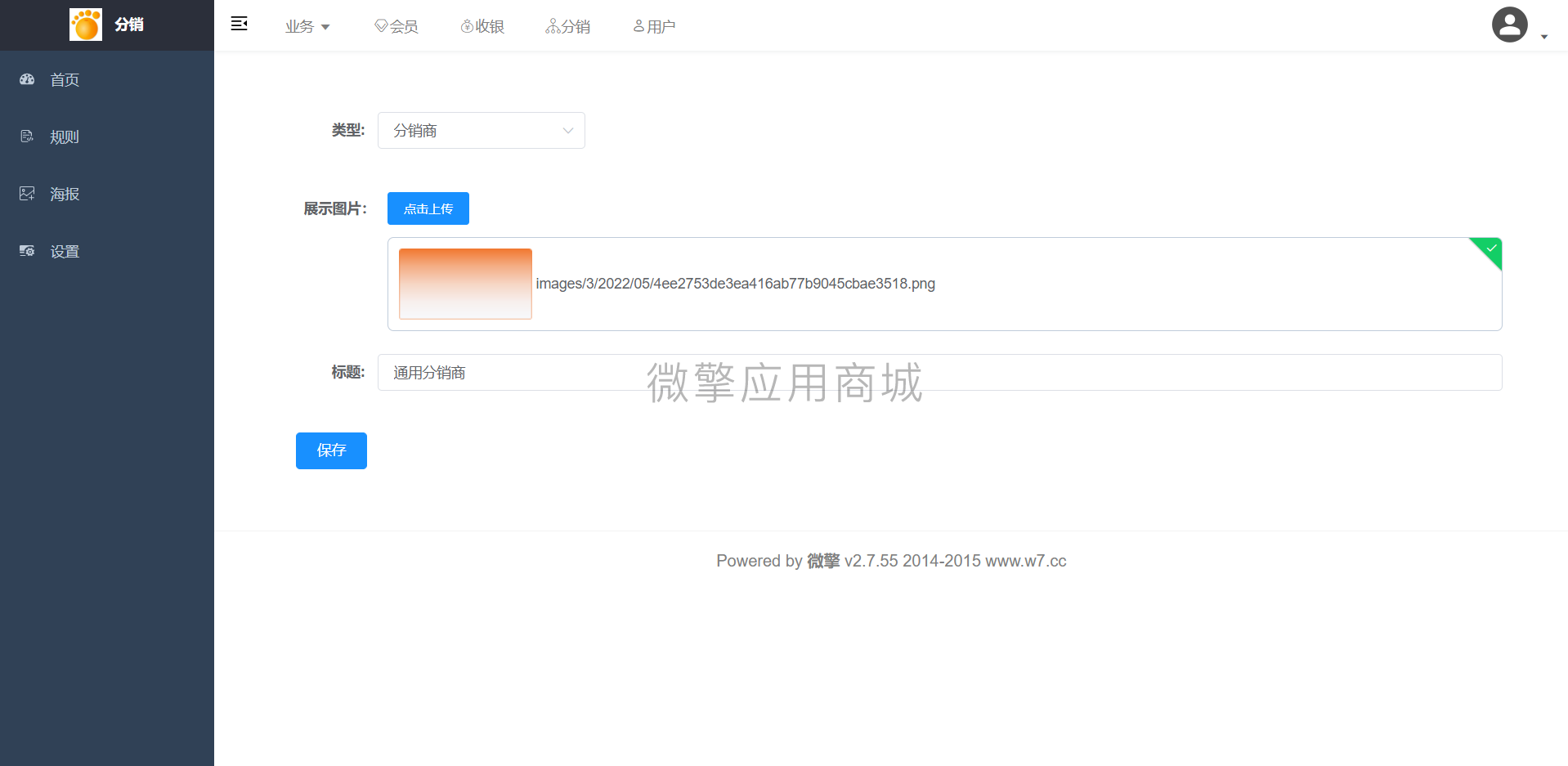Open 规则 in sidebar
1568x766 pixels.
pyautogui.click(x=107, y=137)
